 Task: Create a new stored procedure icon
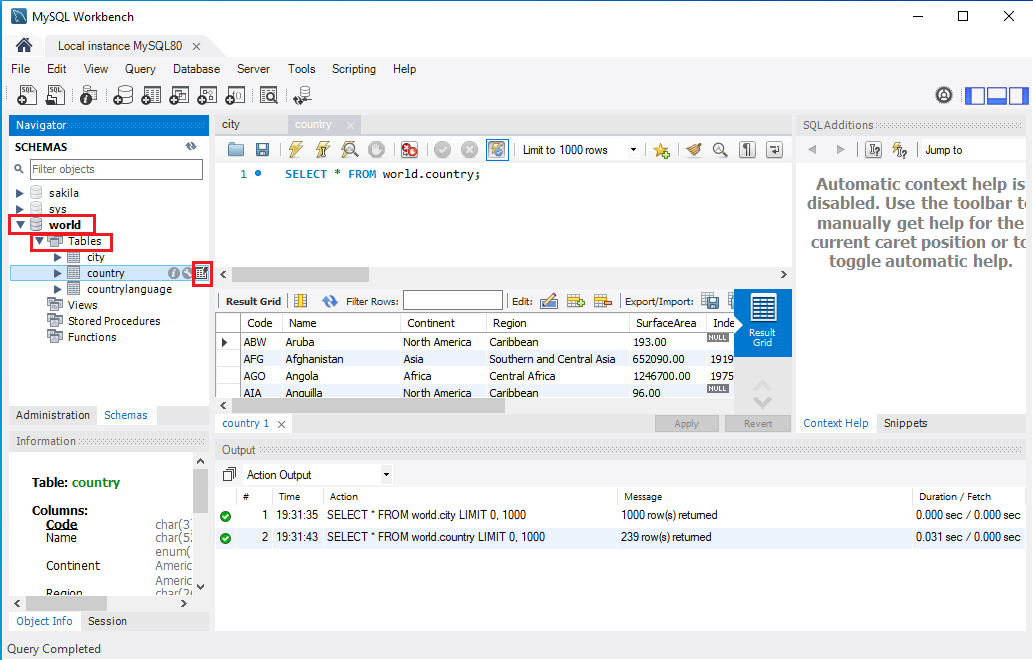coord(207,96)
